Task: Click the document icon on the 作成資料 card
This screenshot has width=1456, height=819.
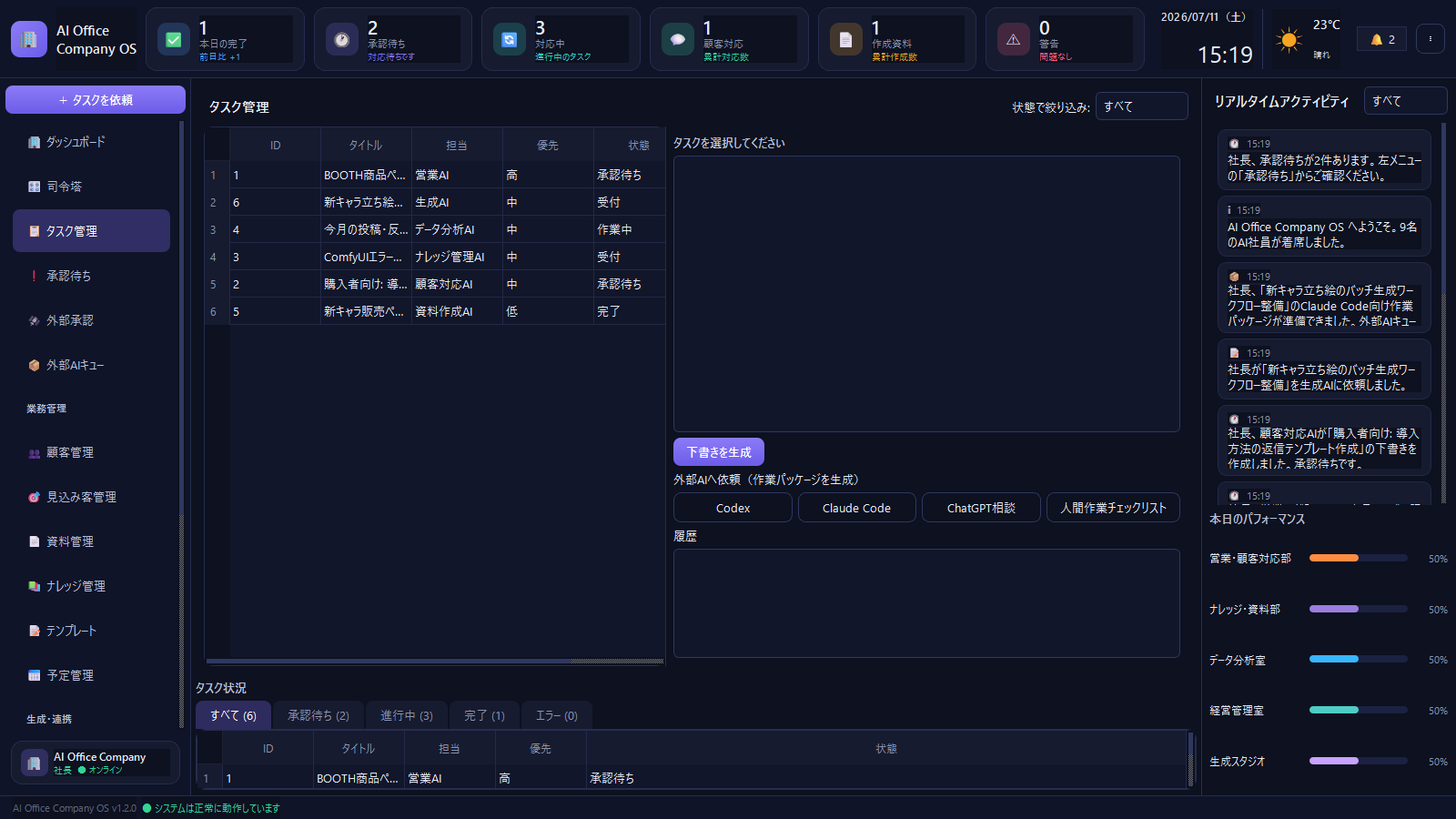Action: pyautogui.click(x=845, y=39)
